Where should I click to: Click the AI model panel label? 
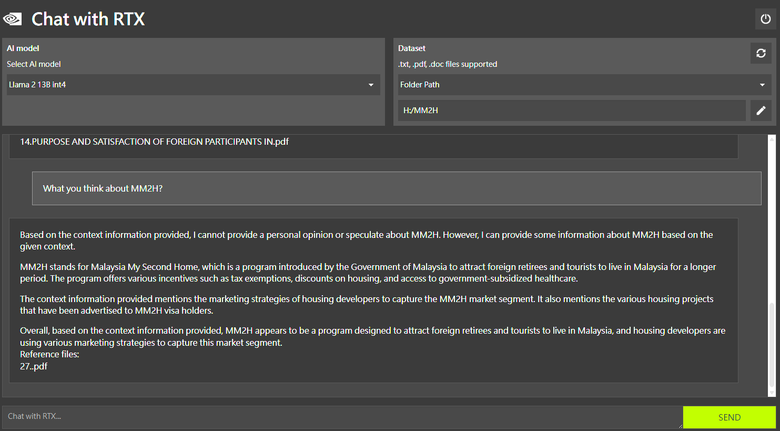[x=23, y=49]
